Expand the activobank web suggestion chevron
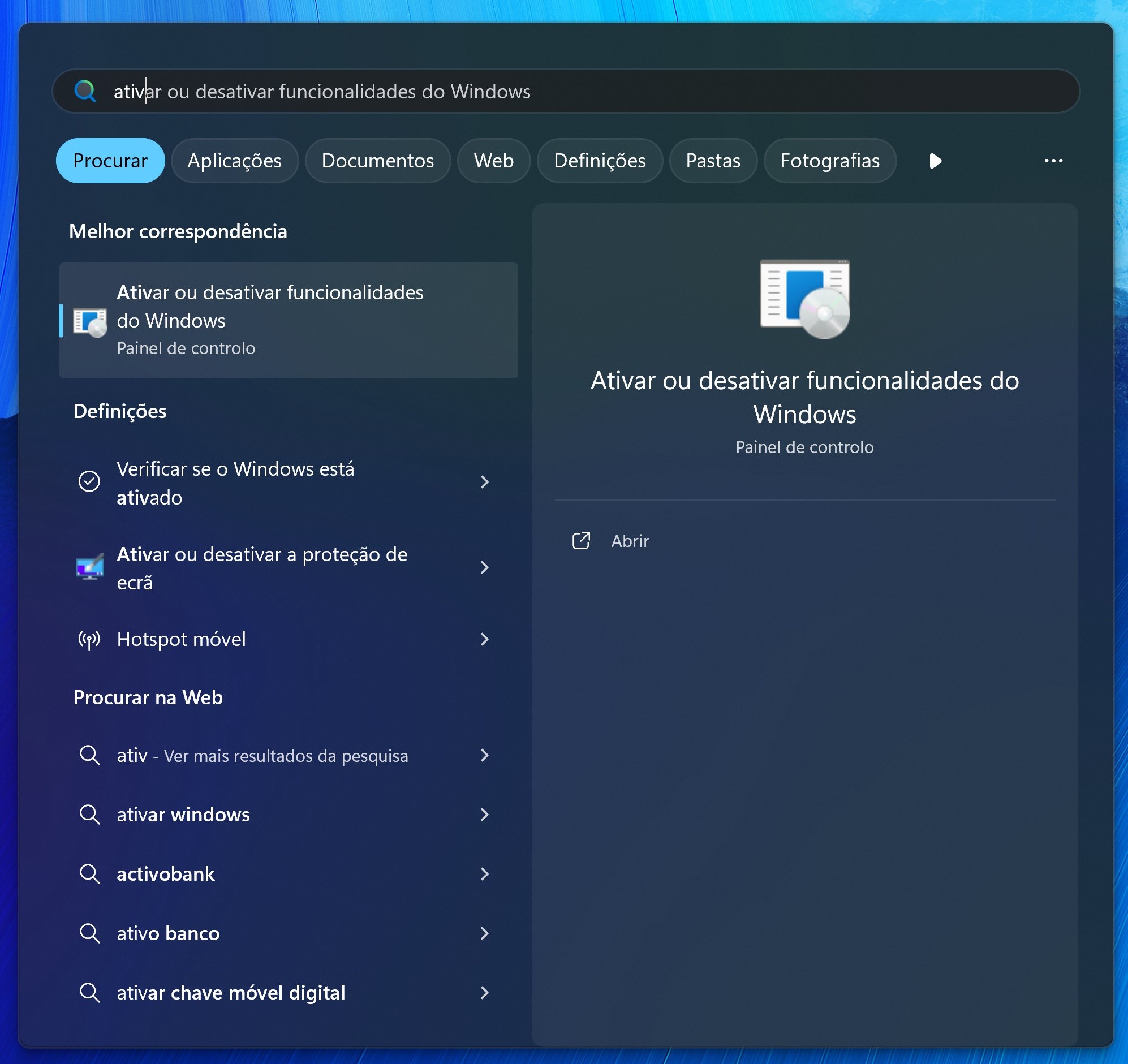 coord(484,874)
